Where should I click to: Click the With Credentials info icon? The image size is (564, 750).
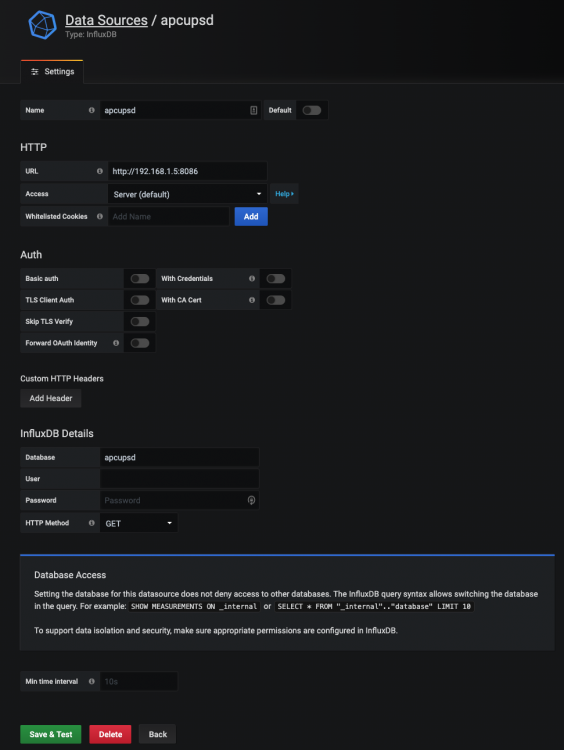tap(252, 278)
